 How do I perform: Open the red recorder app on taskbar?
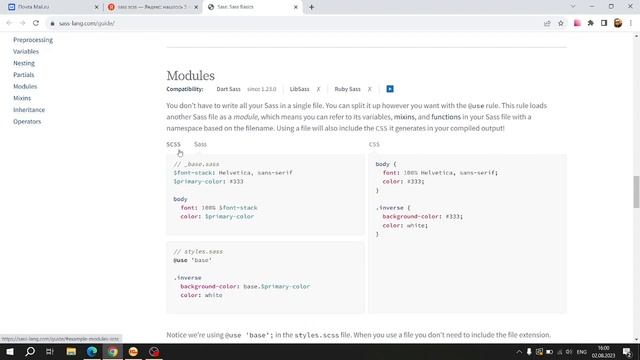[154, 351]
